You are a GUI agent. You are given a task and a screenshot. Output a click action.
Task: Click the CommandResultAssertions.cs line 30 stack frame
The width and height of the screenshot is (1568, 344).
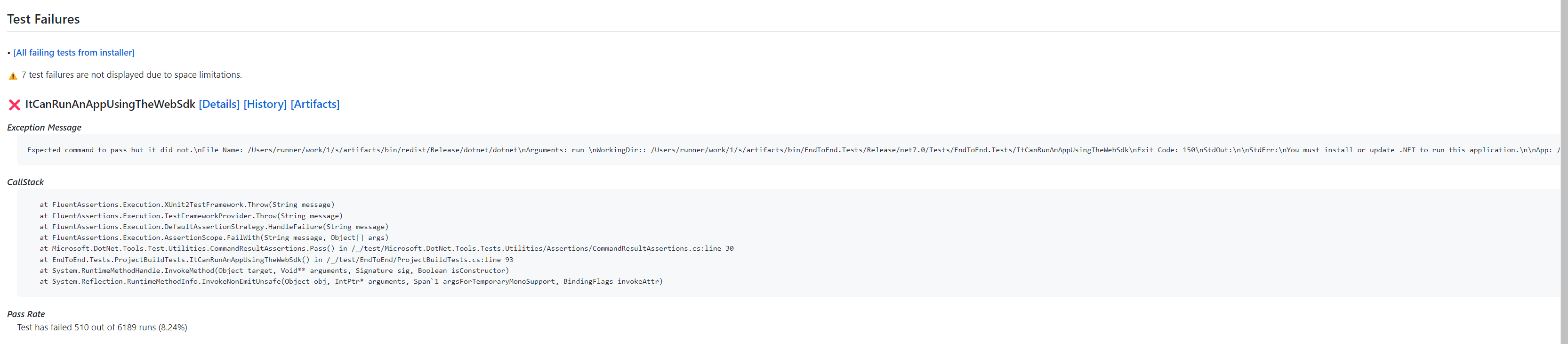387,248
